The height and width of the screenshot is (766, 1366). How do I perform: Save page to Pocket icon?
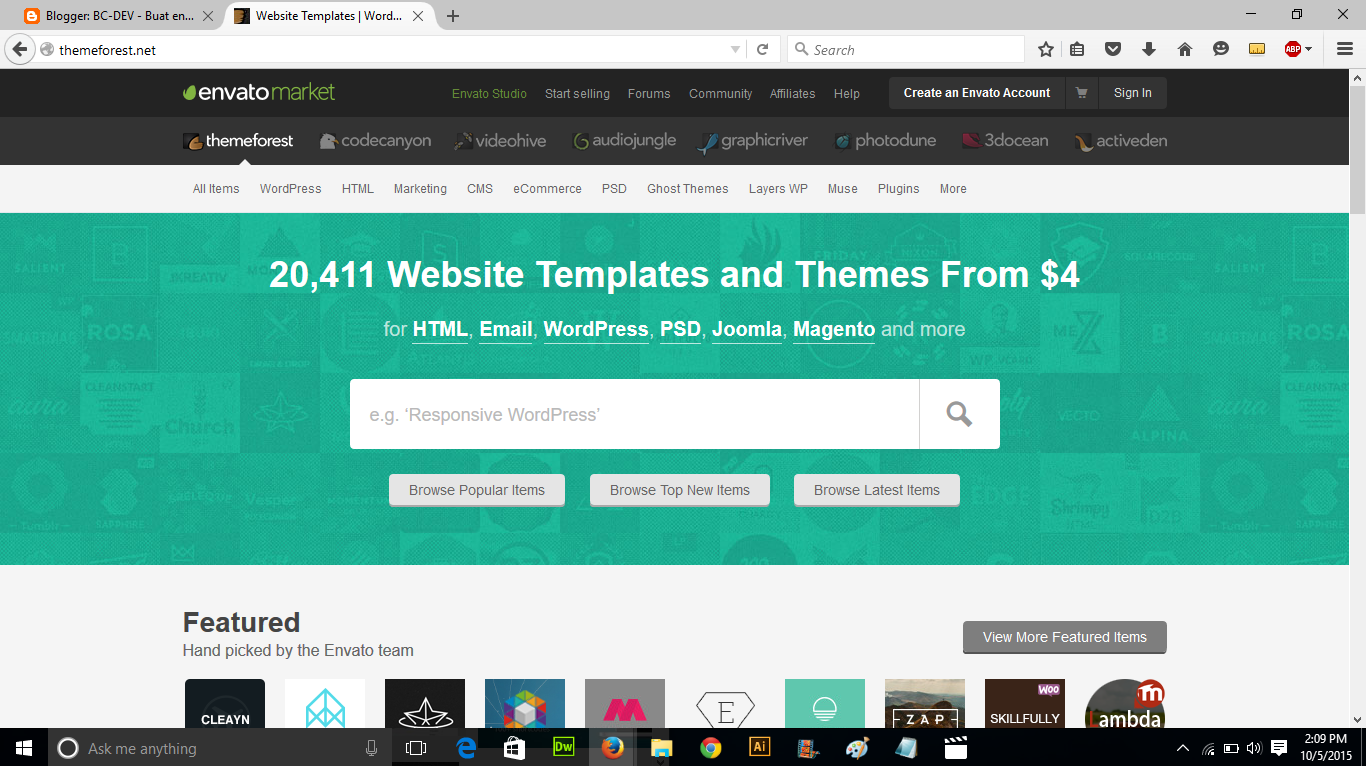click(1112, 49)
